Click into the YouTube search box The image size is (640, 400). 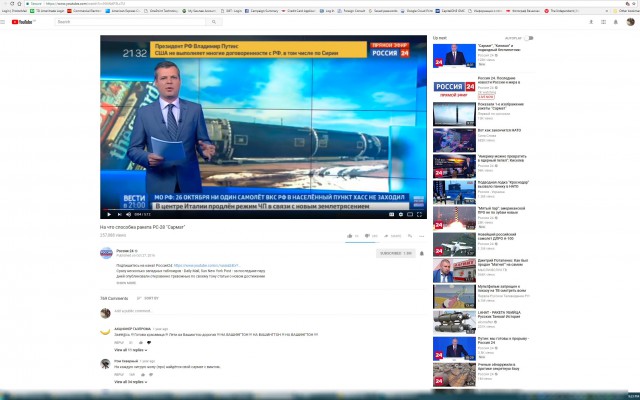(x=131, y=22)
